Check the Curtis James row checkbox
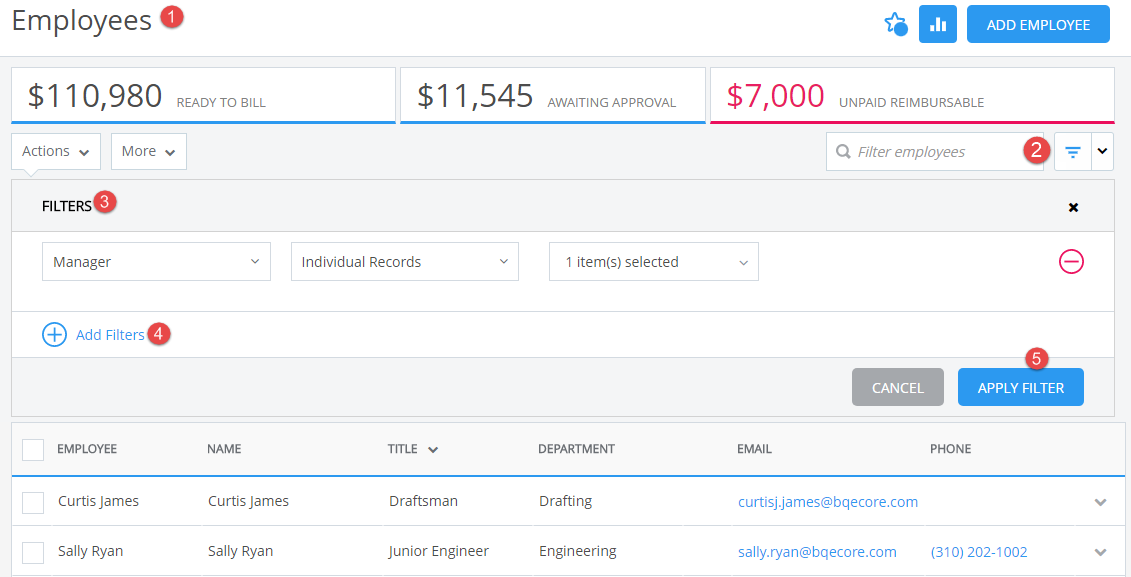This screenshot has width=1131, height=577. [33, 502]
